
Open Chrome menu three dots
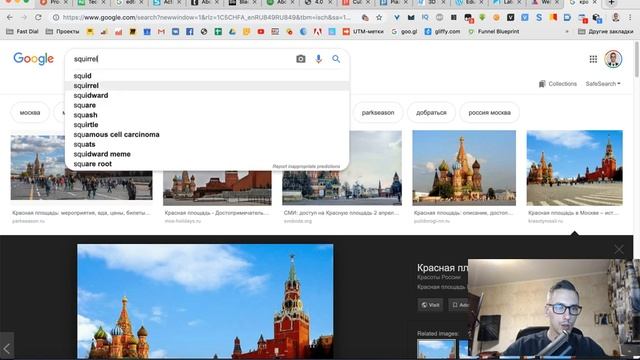click(x=630, y=18)
